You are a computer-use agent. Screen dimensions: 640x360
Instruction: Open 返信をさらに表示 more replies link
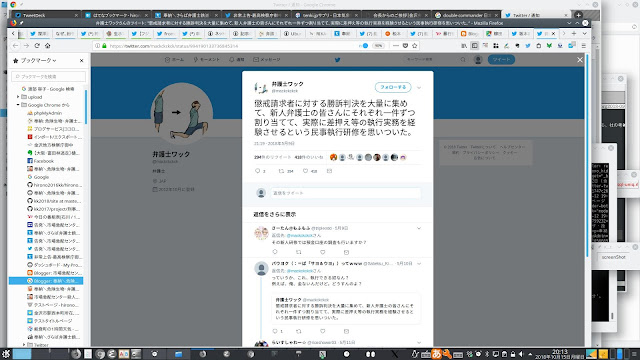point(275,214)
